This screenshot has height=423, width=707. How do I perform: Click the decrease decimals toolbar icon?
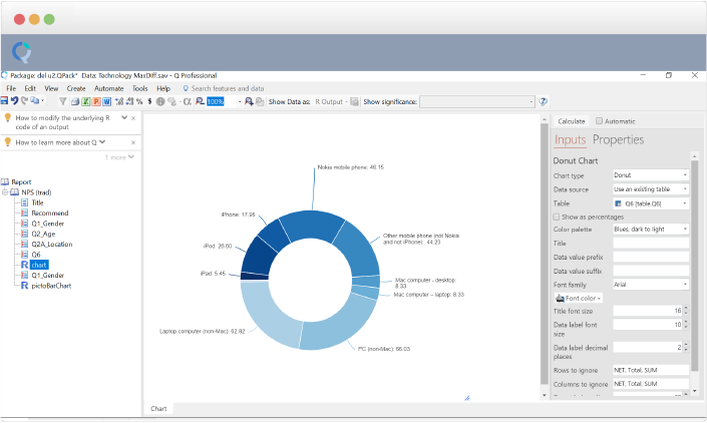tap(129, 101)
